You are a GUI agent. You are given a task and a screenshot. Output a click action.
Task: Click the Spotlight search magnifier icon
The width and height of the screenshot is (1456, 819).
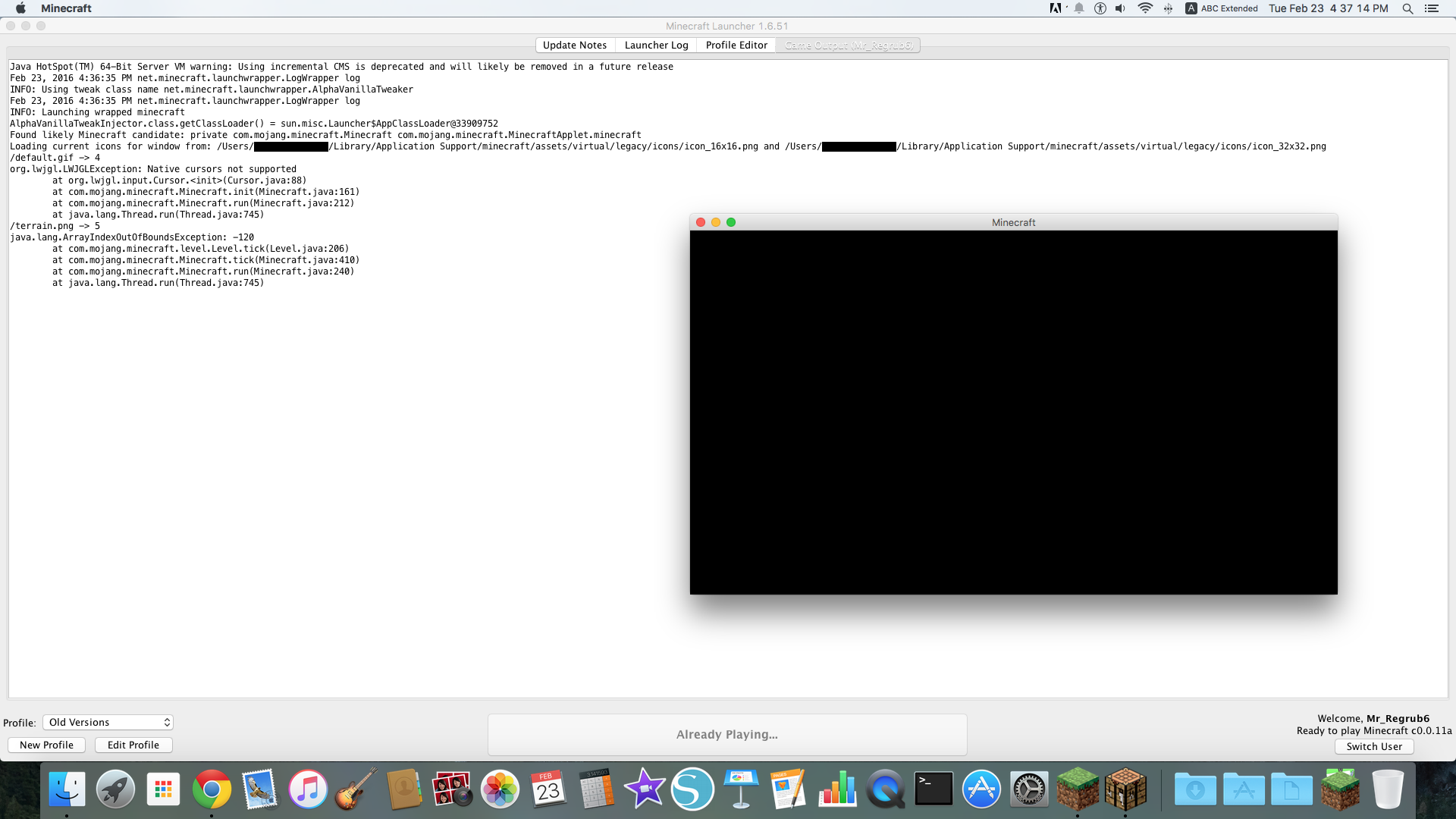coord(1407,8)
